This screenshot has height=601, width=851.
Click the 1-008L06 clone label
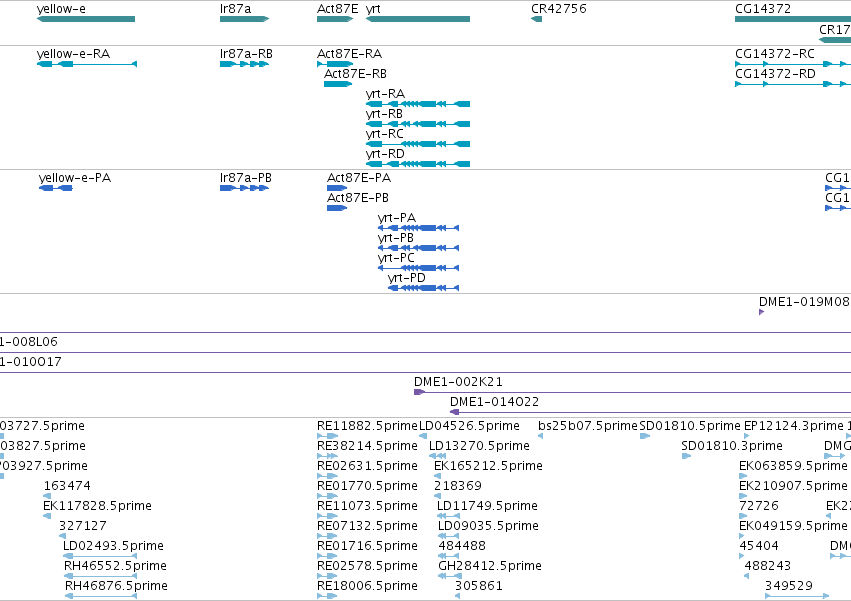click(x=29, y=342)
